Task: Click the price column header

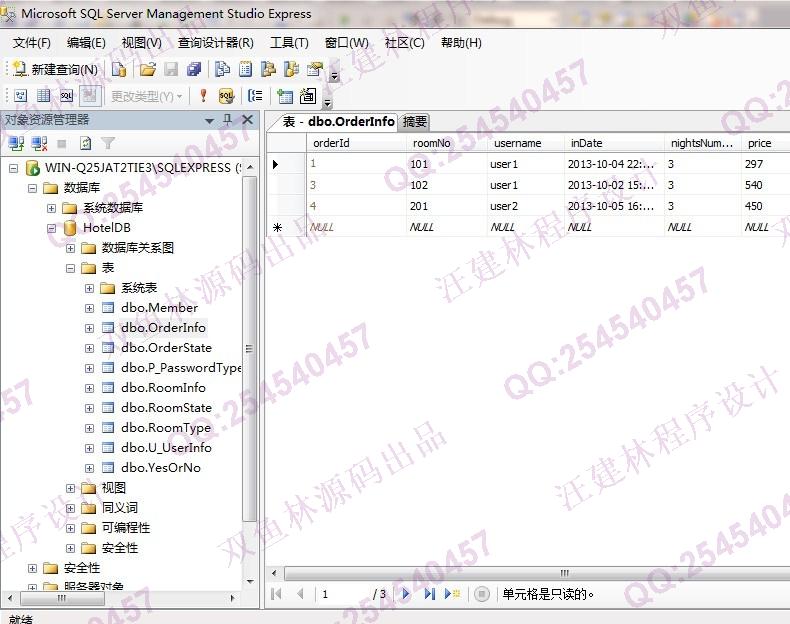Action: coord(766,143)
